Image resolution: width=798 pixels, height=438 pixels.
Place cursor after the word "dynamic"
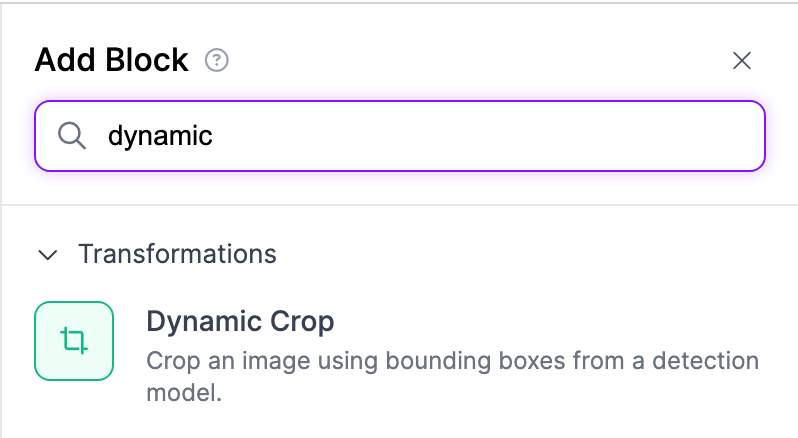[214, 136]
